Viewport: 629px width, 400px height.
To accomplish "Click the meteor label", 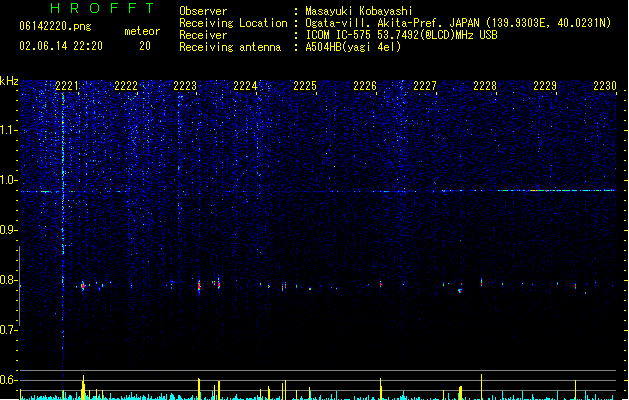I will click(142, 31).
